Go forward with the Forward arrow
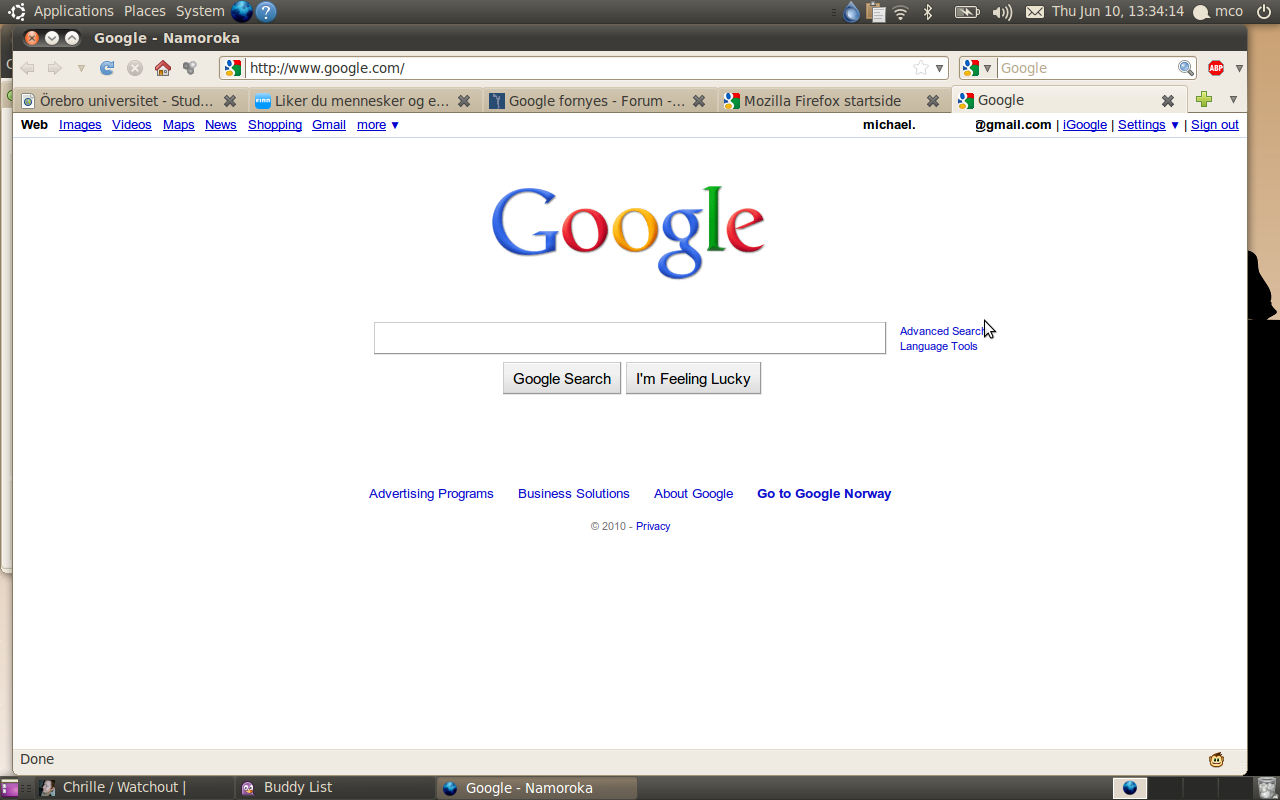 55,68
